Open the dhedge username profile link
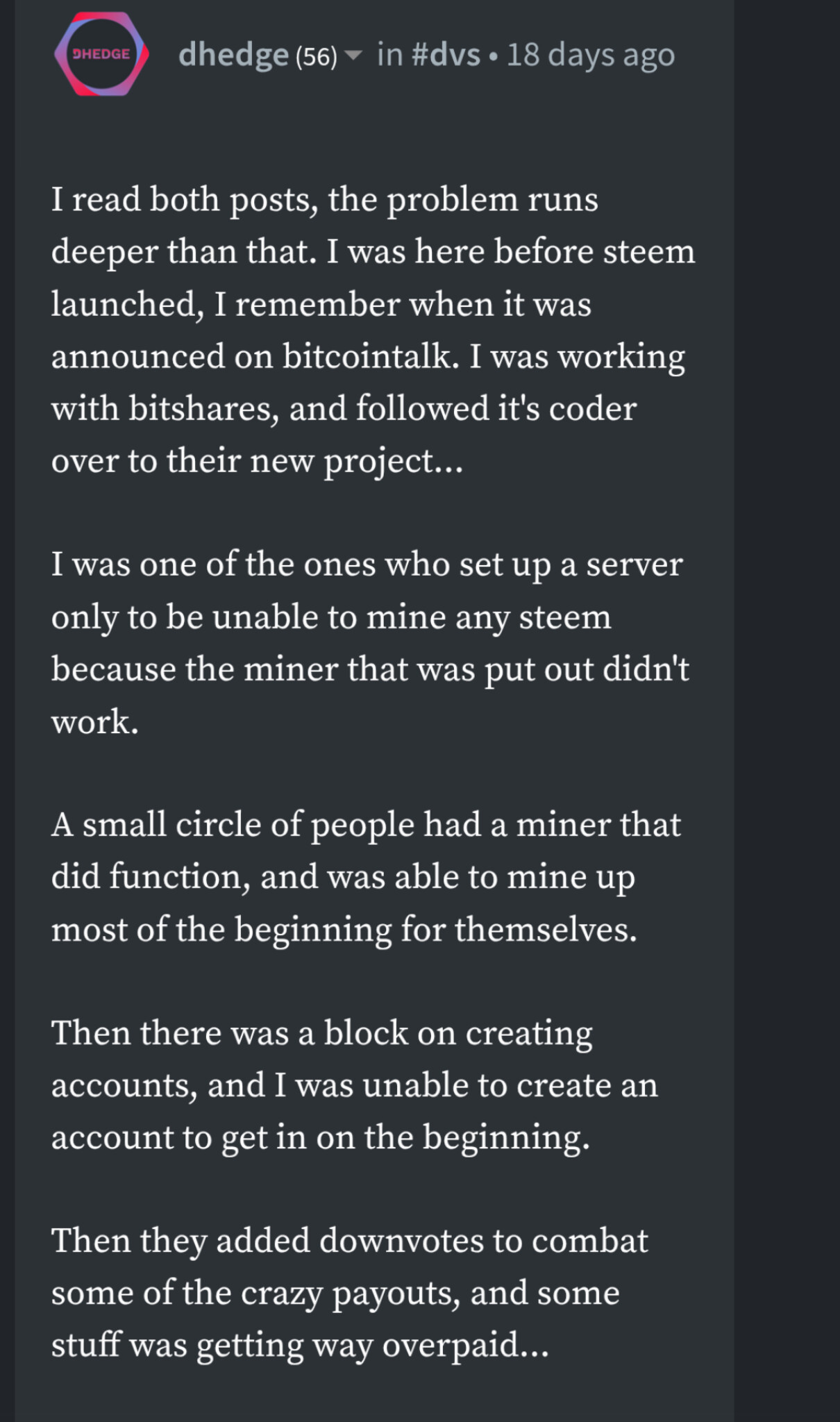 coord(233,55)
